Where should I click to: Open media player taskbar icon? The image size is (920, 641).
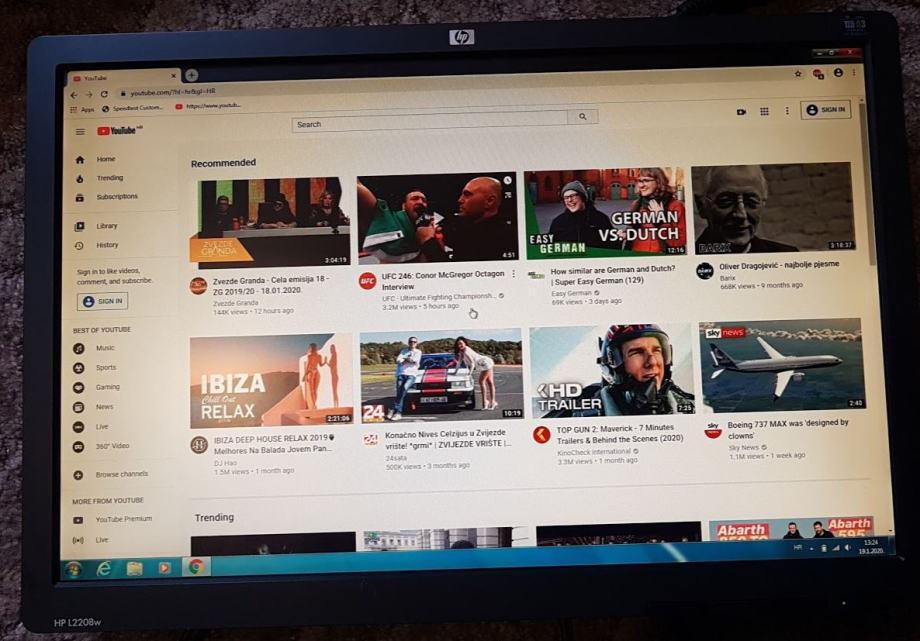pos(165,568)
